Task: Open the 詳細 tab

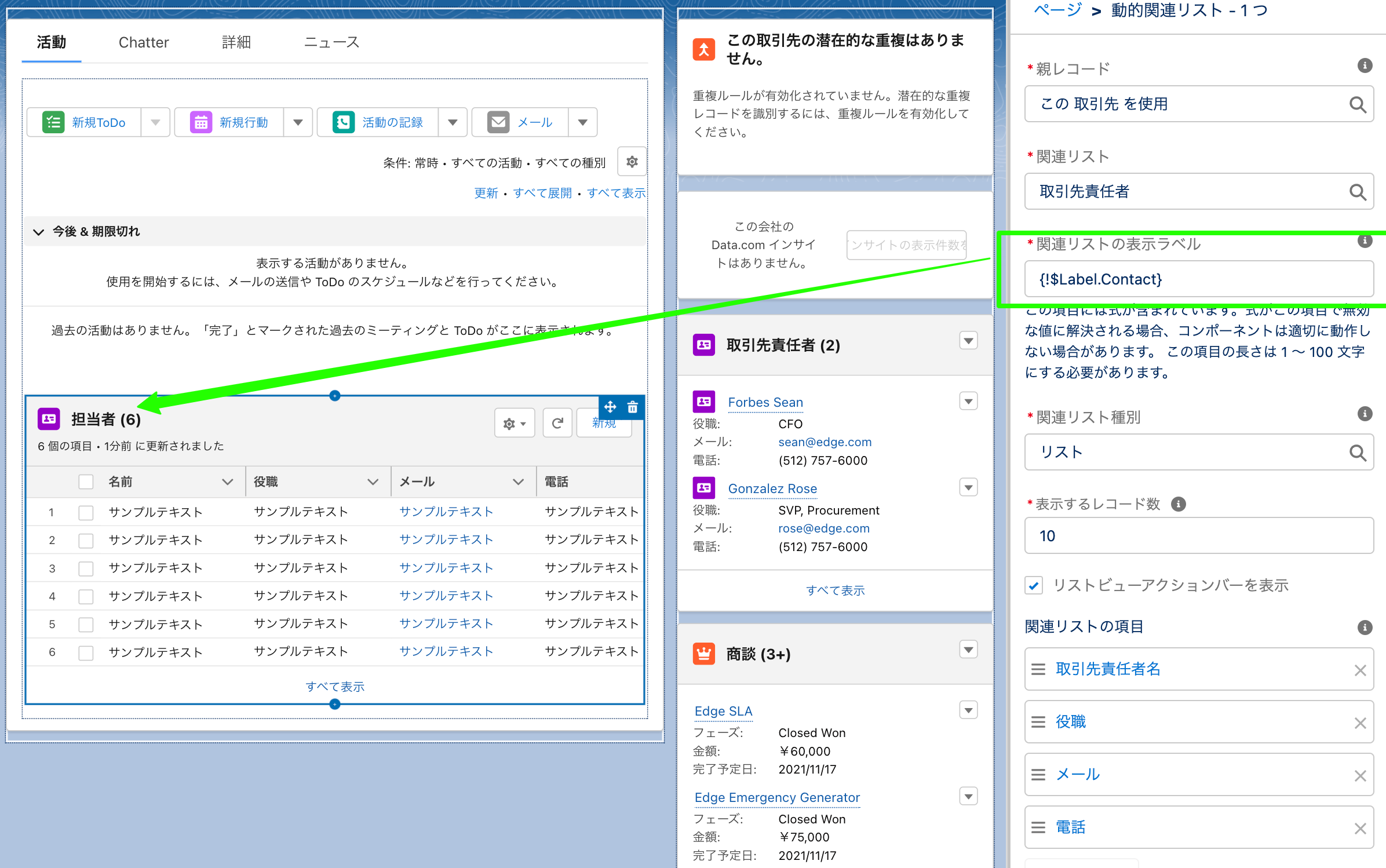Action: pos(236,42)
